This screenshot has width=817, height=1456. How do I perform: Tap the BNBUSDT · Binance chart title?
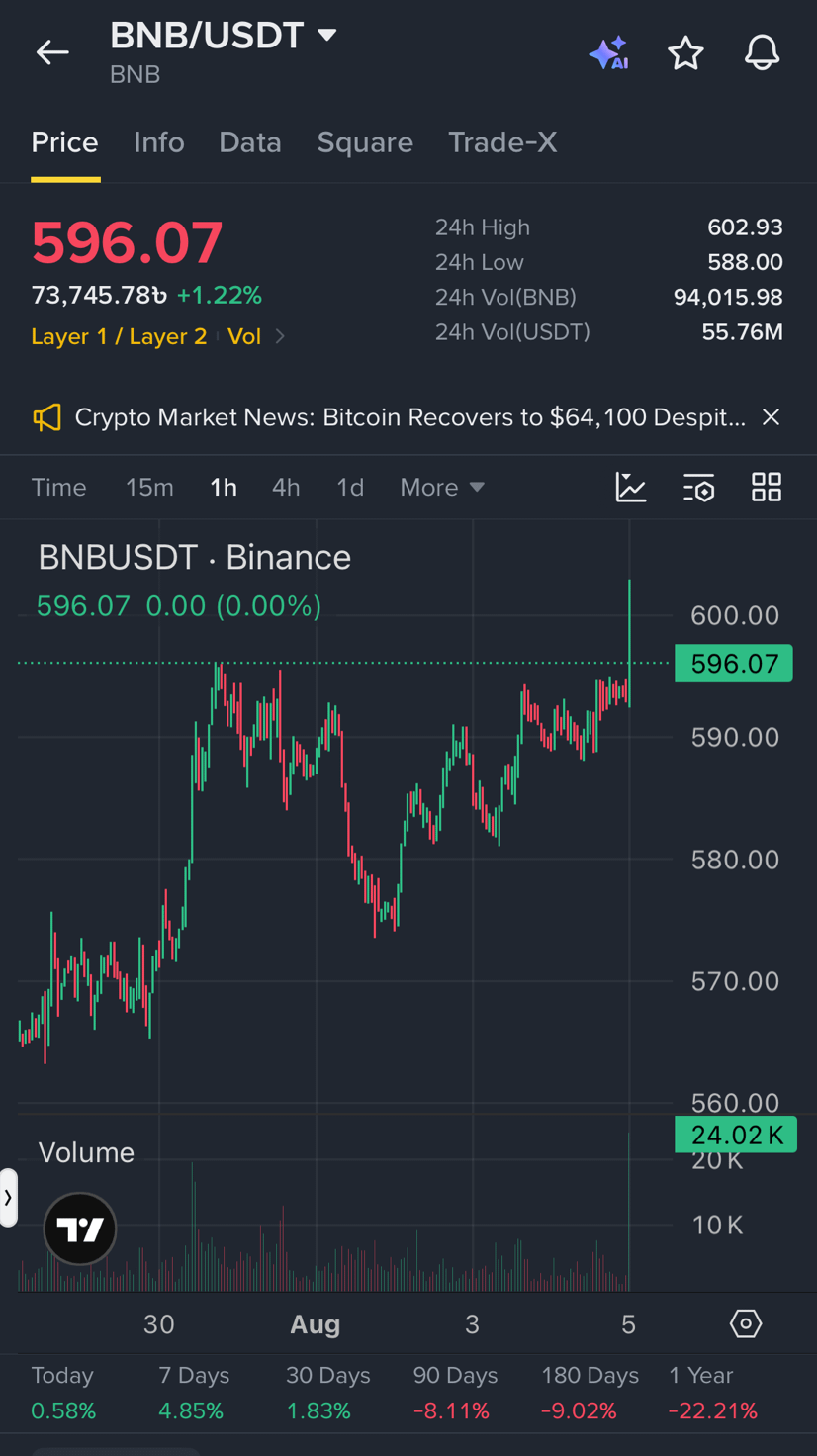(195, 557)
